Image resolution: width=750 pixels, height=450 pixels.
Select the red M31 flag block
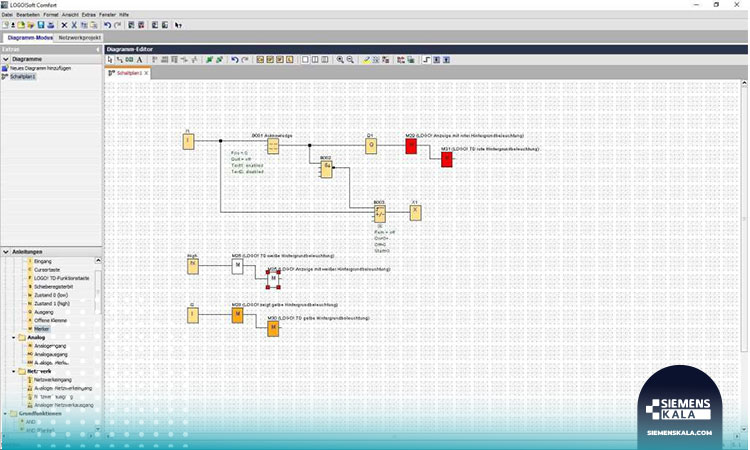pos(446,159)
